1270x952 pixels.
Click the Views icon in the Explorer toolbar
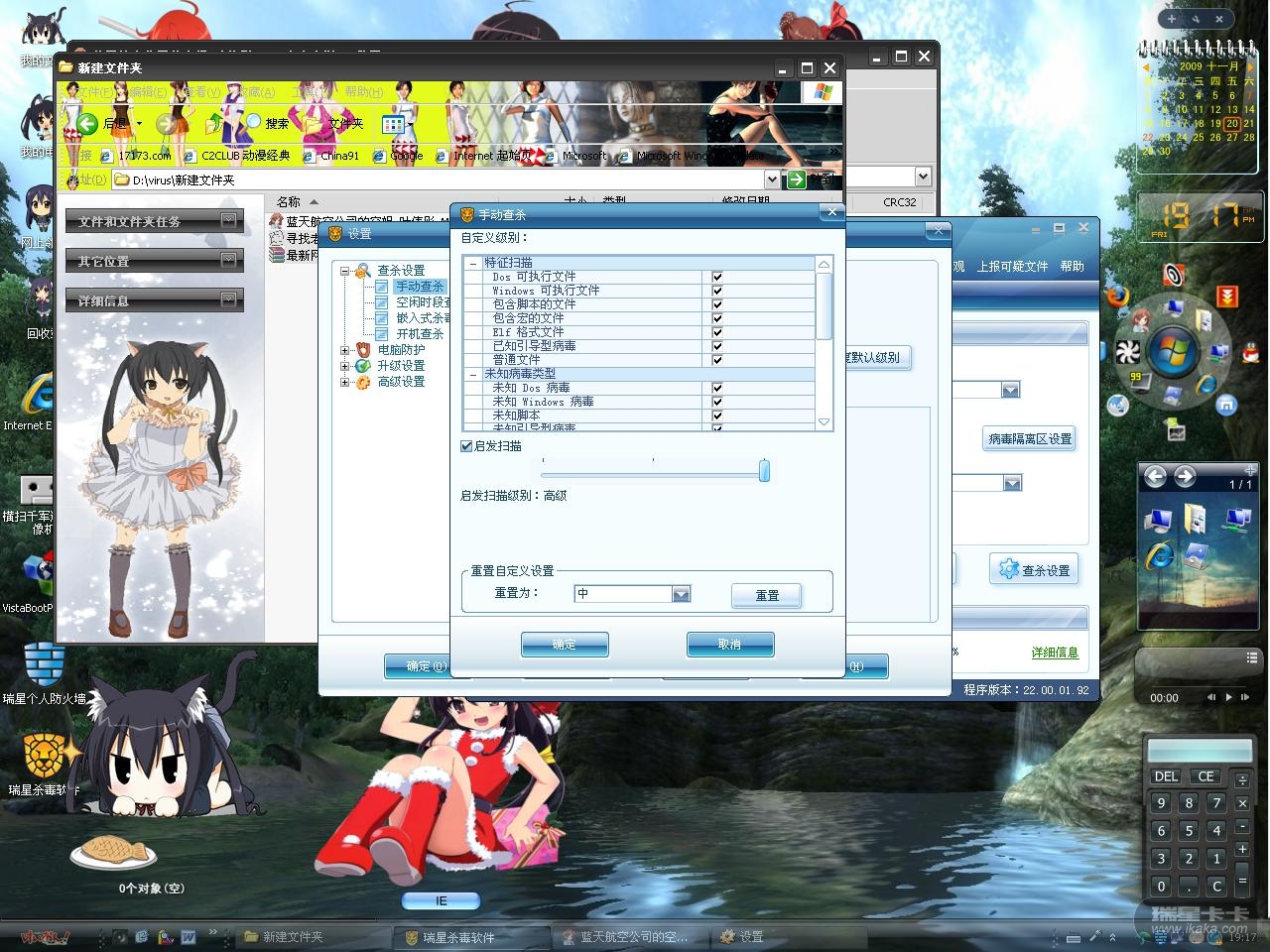pos(394,124)
